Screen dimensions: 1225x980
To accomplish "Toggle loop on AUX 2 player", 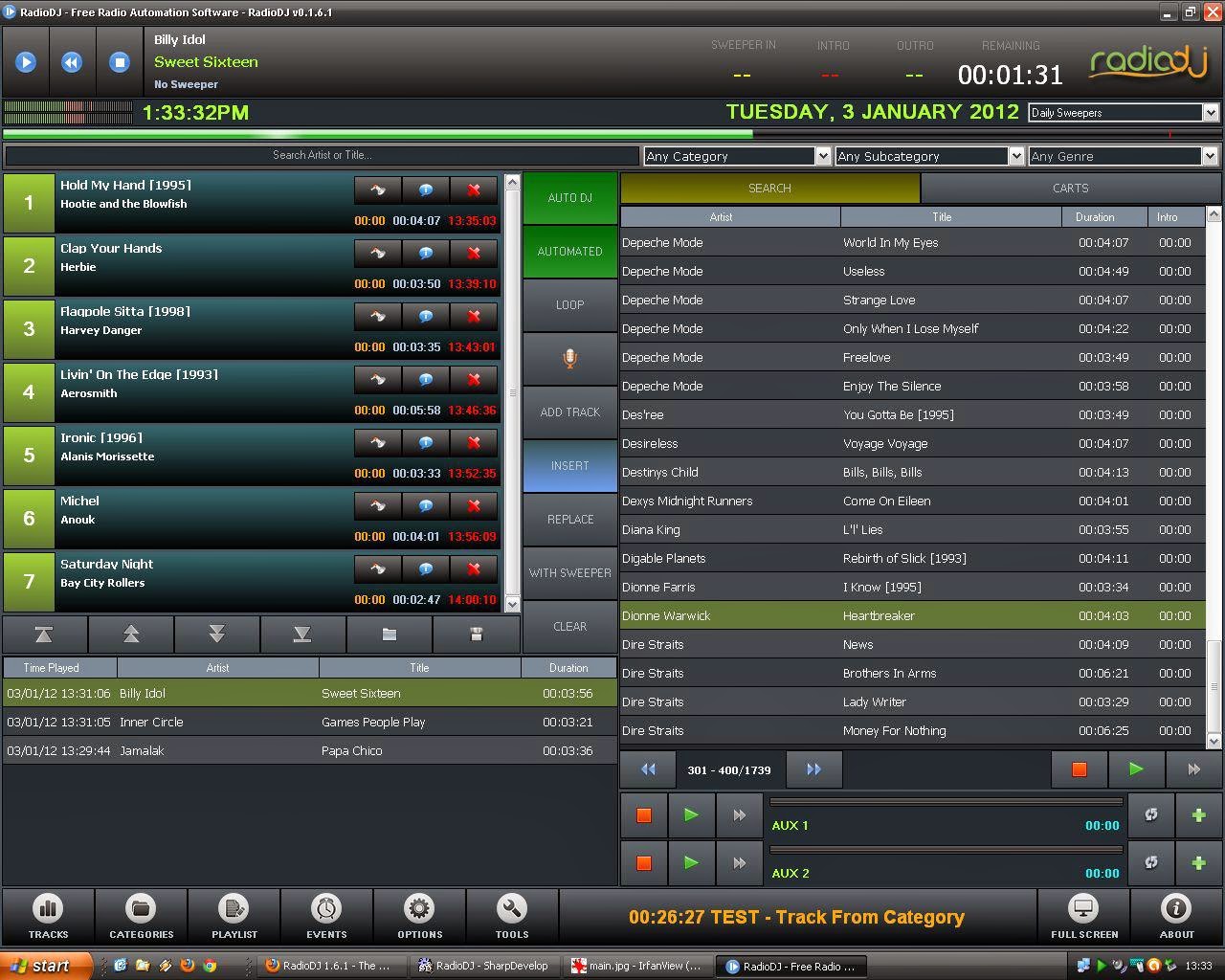I will [1150, 863].
